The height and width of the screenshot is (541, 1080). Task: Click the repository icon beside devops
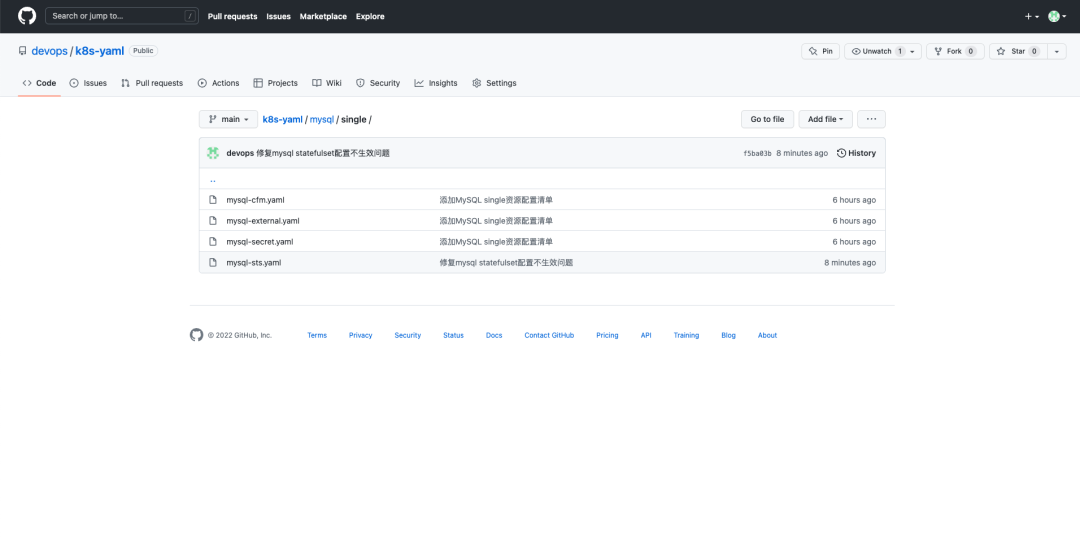pyautogui.click(x=22, y=51)
